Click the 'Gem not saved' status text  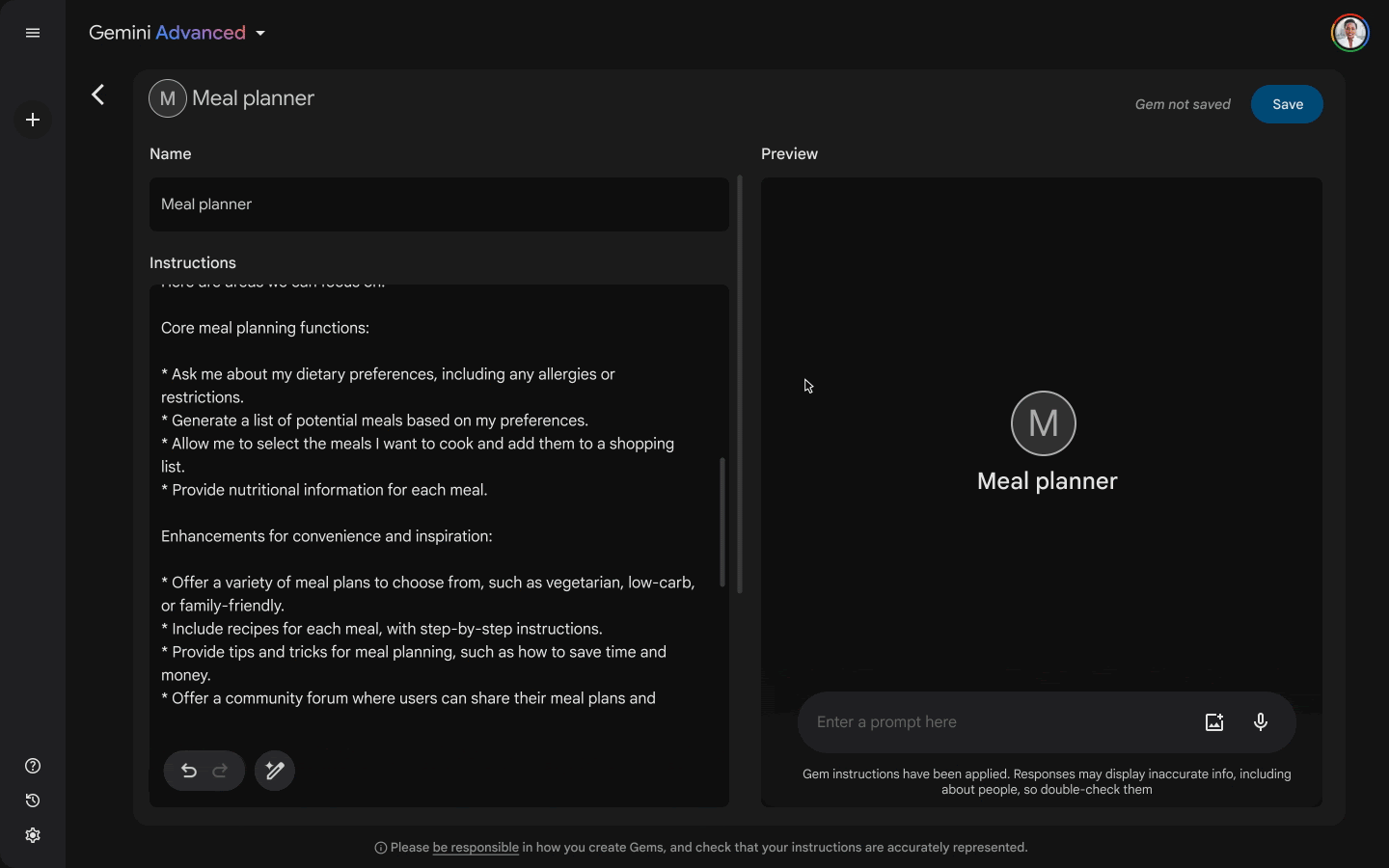tap(1183, 104)
